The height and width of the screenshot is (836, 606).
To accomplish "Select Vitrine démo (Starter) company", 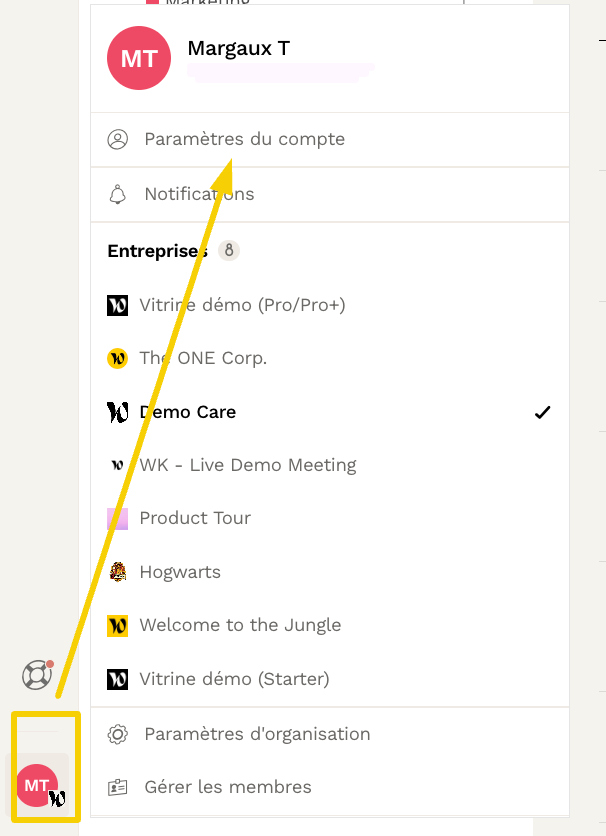I will pyautogui.click(x=234, y=679).
